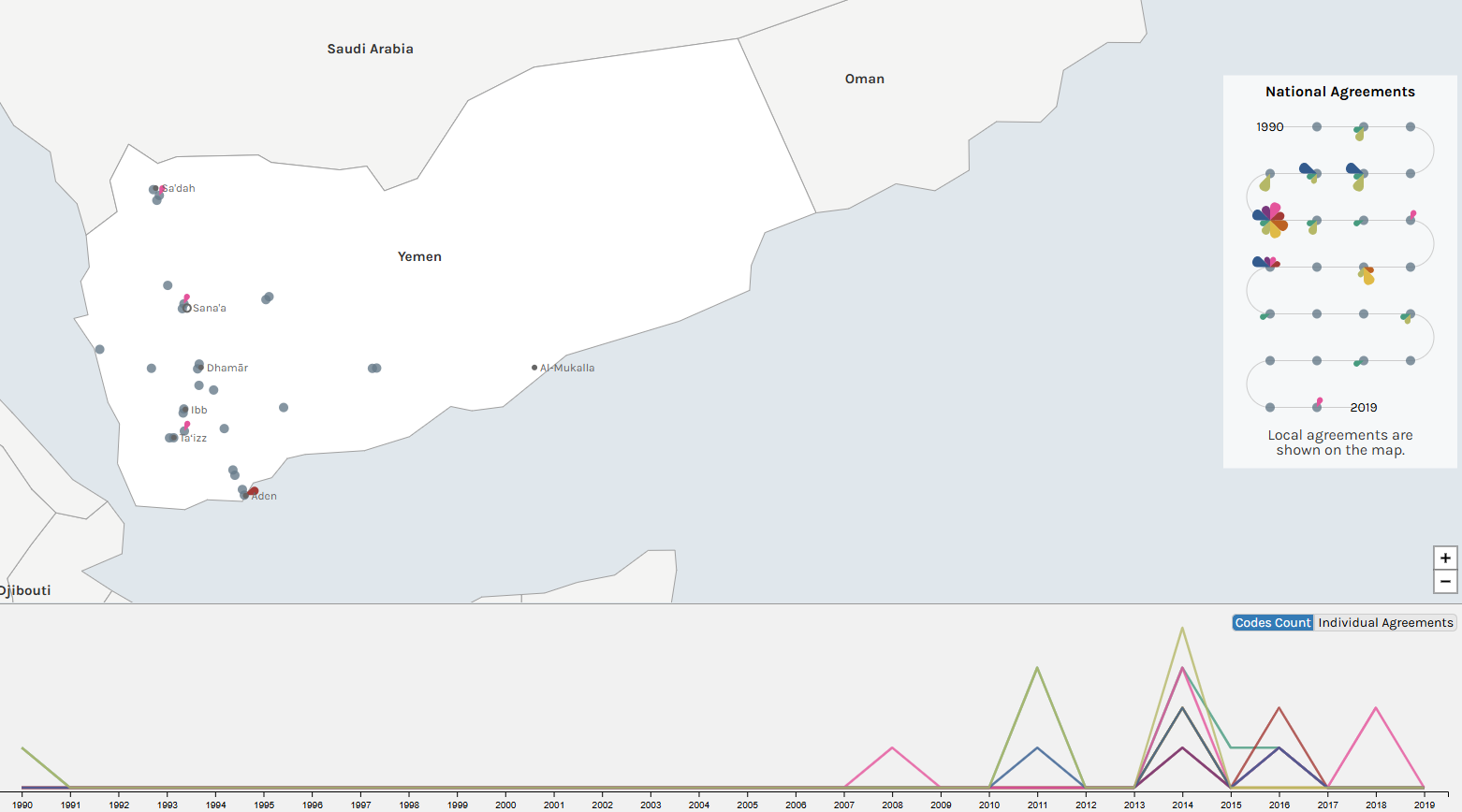Click the yellow-orange petal cluster in the fourth row
1462x812 pixels.
1367,275
